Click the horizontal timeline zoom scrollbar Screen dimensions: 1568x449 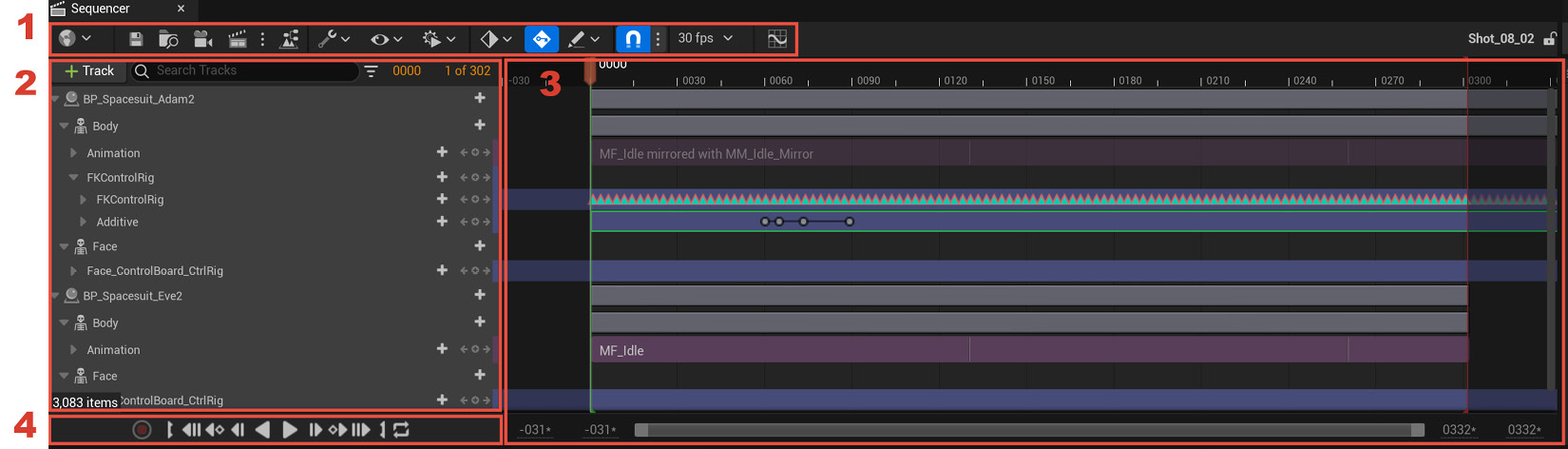point(1029,430)
